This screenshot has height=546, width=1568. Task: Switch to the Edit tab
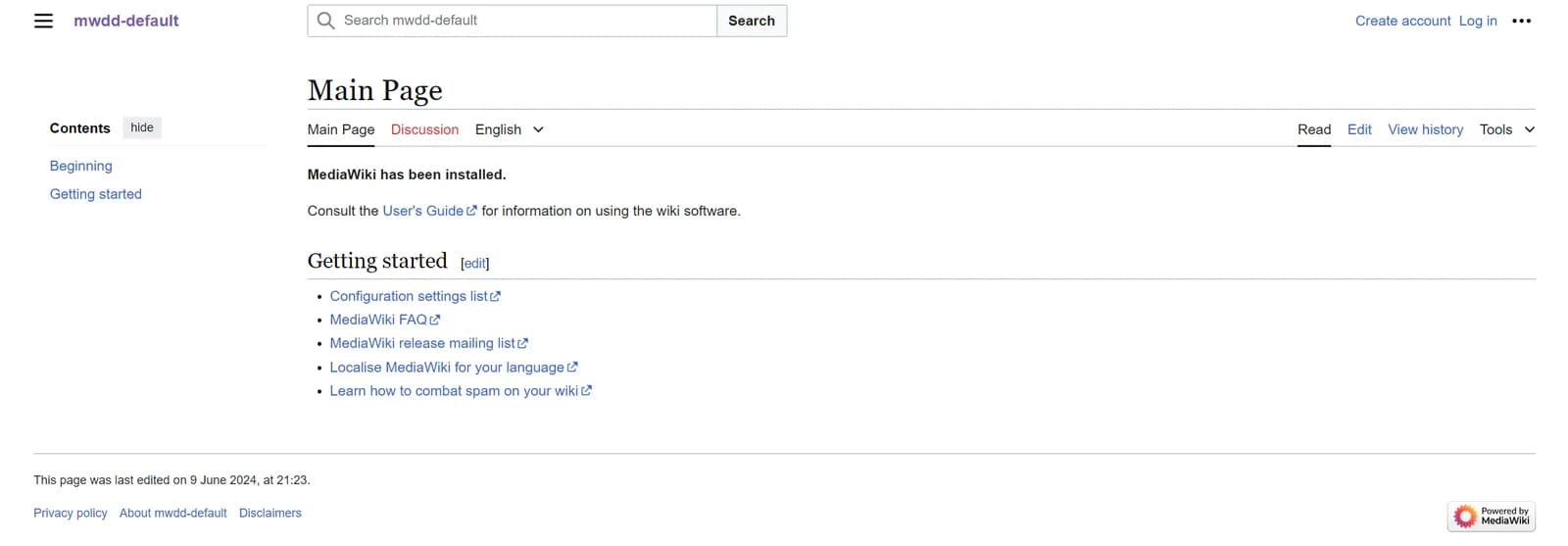point(1359,129)
